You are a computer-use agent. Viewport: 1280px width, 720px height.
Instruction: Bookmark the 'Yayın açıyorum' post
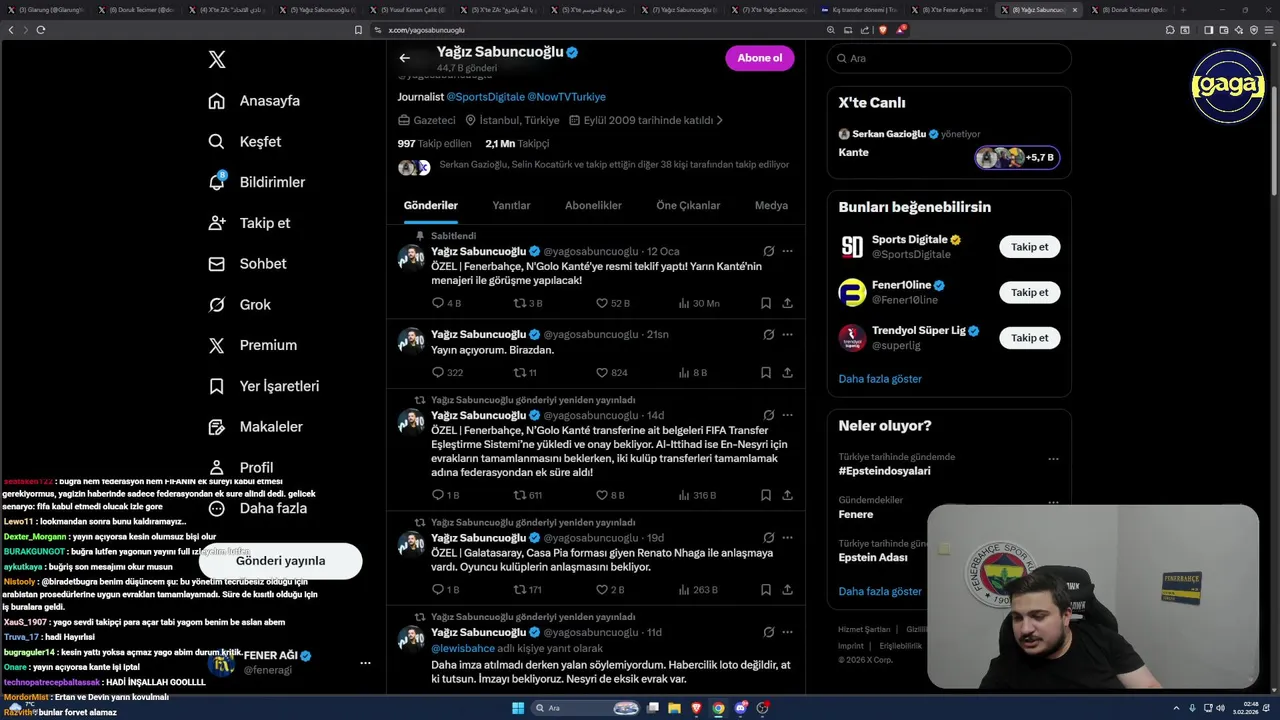pyautogui.click(x=765, y=373)
